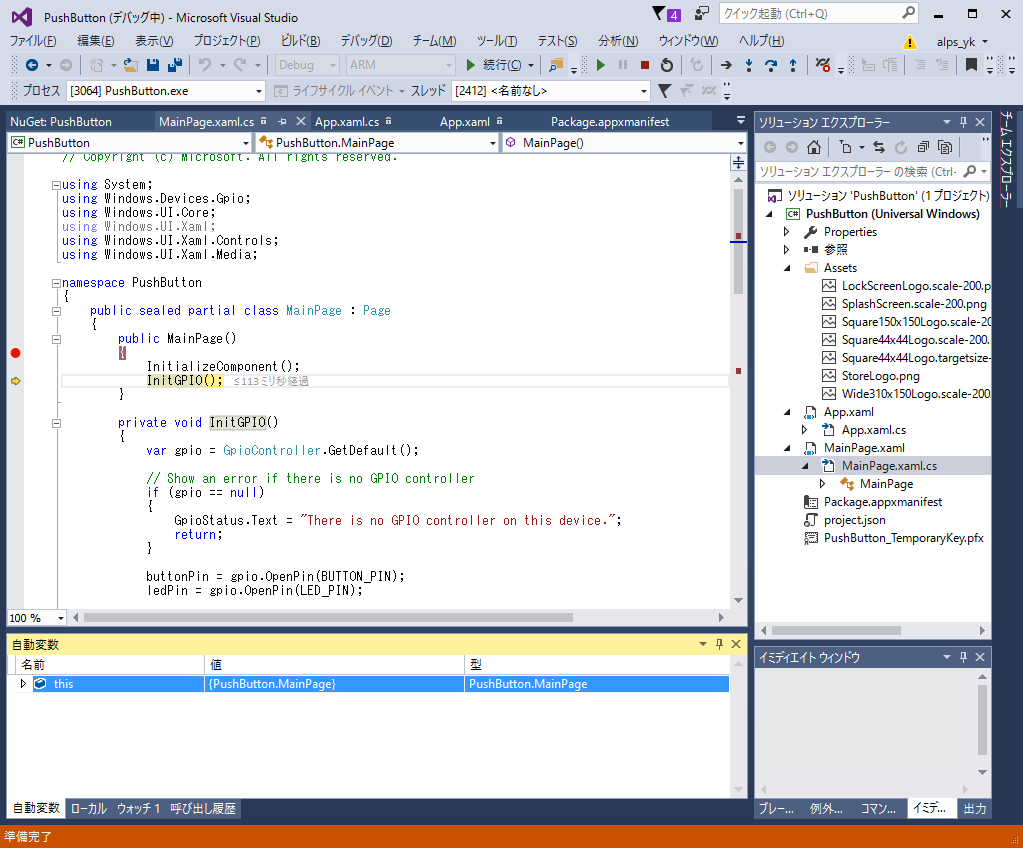Switch to the ローカル tab
The width and height of the screenshot is (1023, 848).
[x=88, y=808]
